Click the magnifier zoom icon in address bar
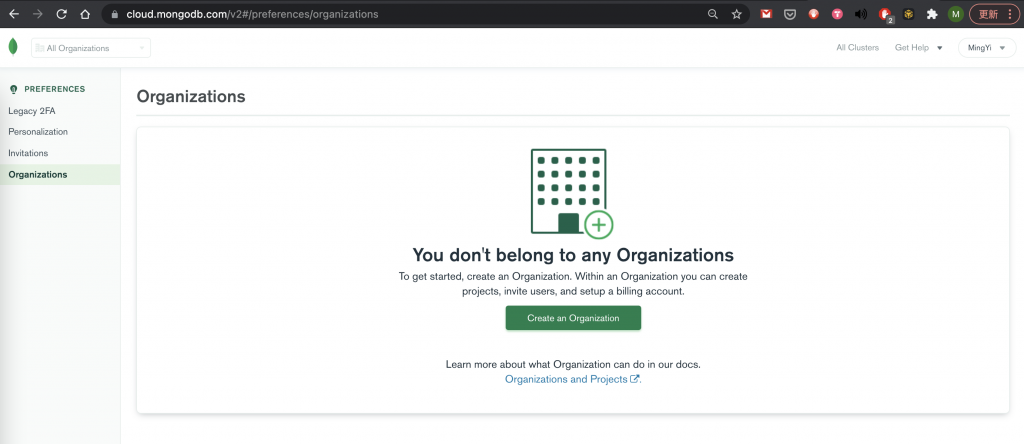 coord(712,14)
